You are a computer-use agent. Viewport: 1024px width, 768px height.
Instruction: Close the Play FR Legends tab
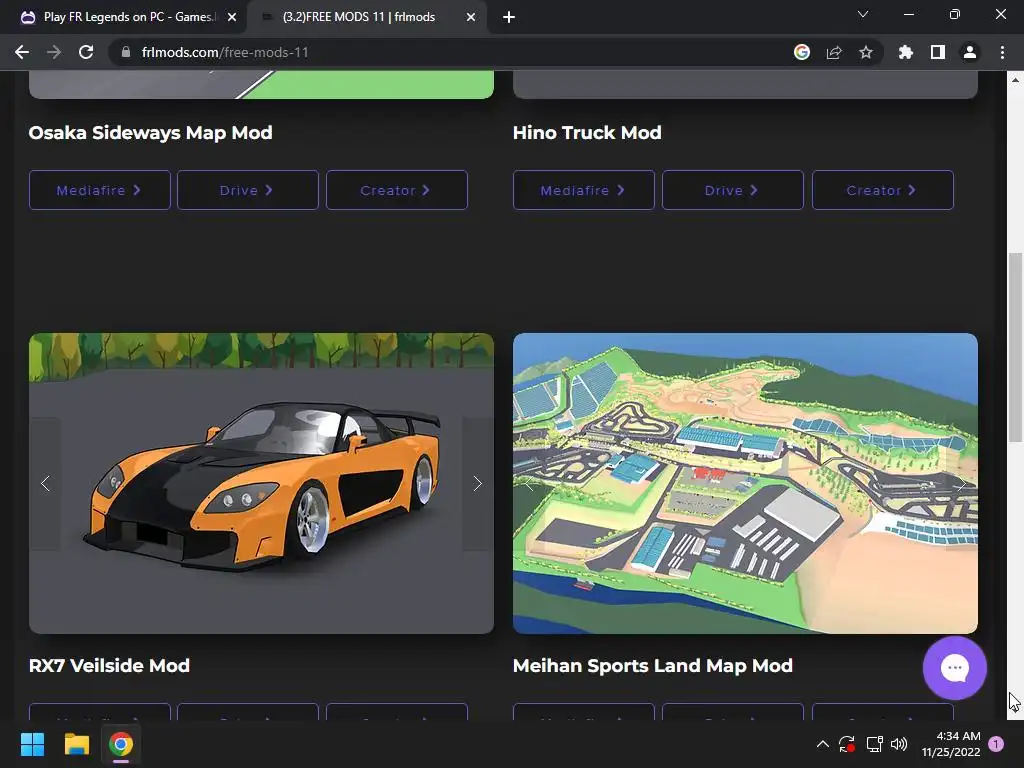click(232, 17)
